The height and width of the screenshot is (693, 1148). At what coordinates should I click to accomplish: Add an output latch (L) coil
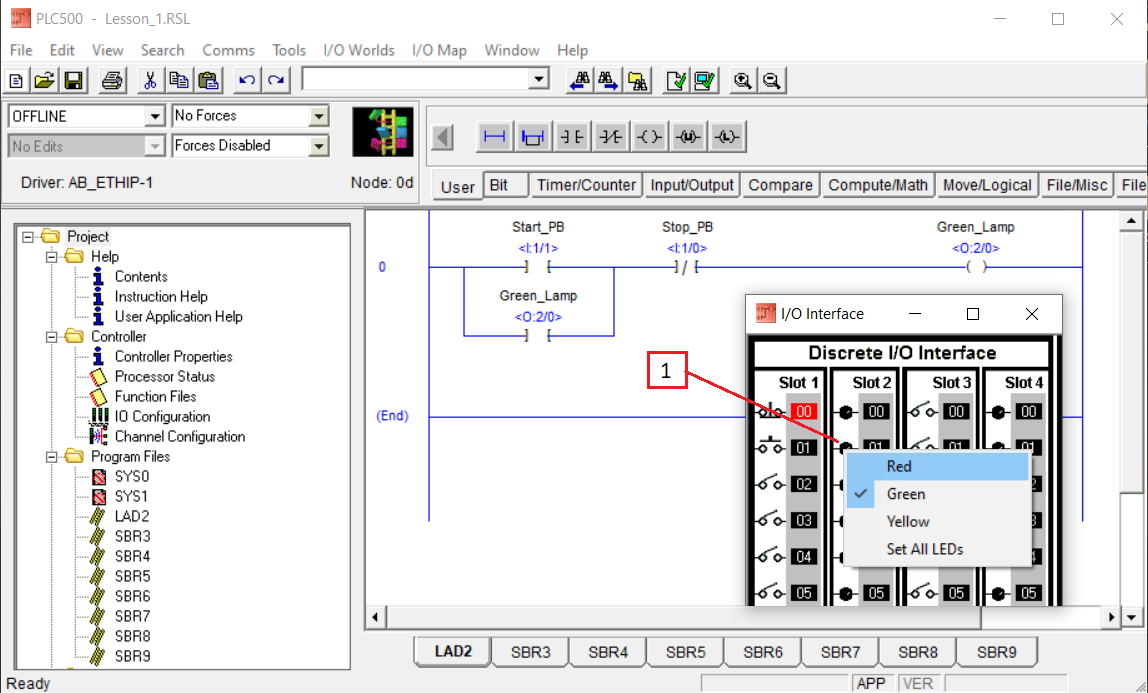click(727, 137)
